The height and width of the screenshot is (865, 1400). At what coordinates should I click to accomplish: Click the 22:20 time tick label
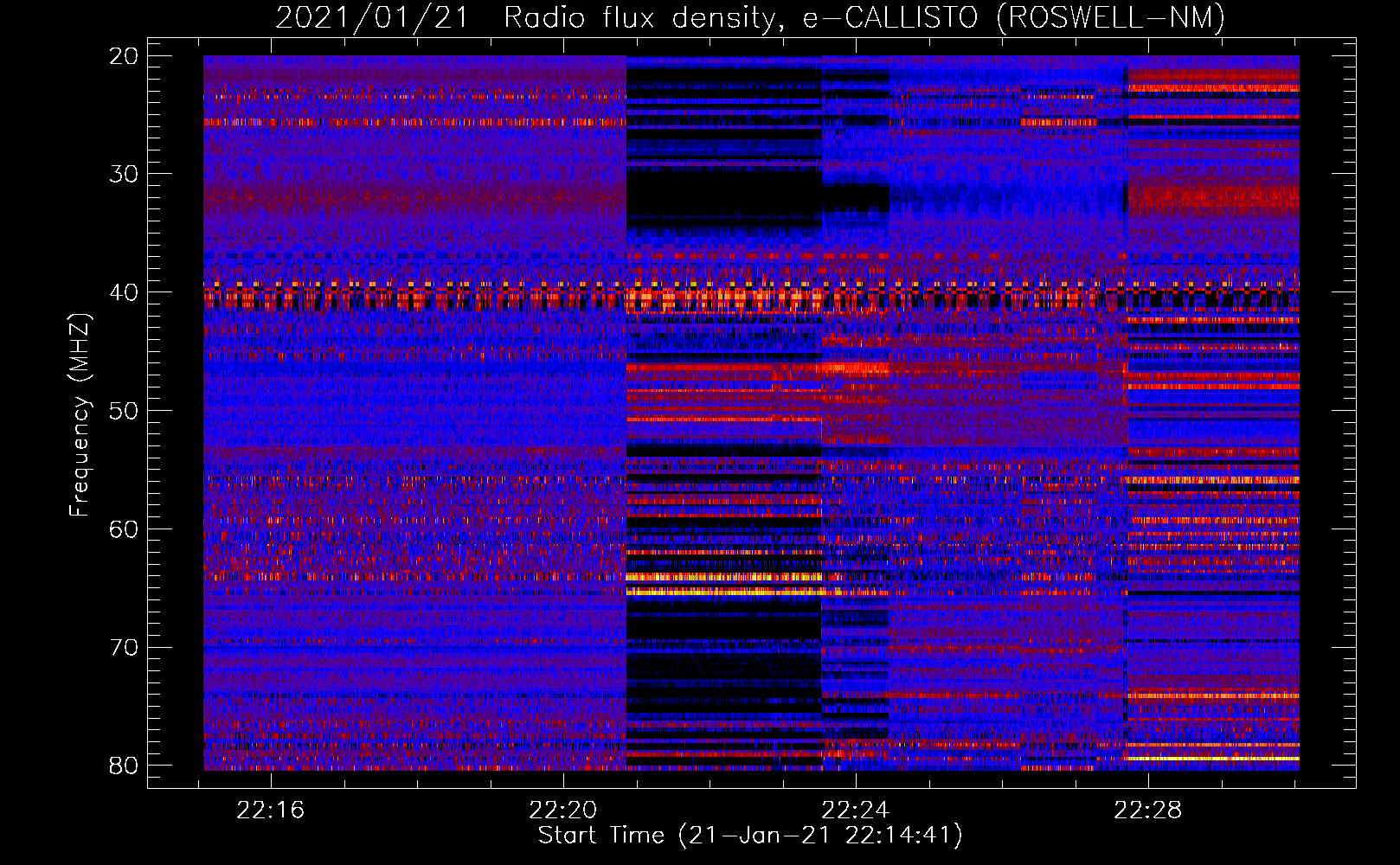pos(563,811)
